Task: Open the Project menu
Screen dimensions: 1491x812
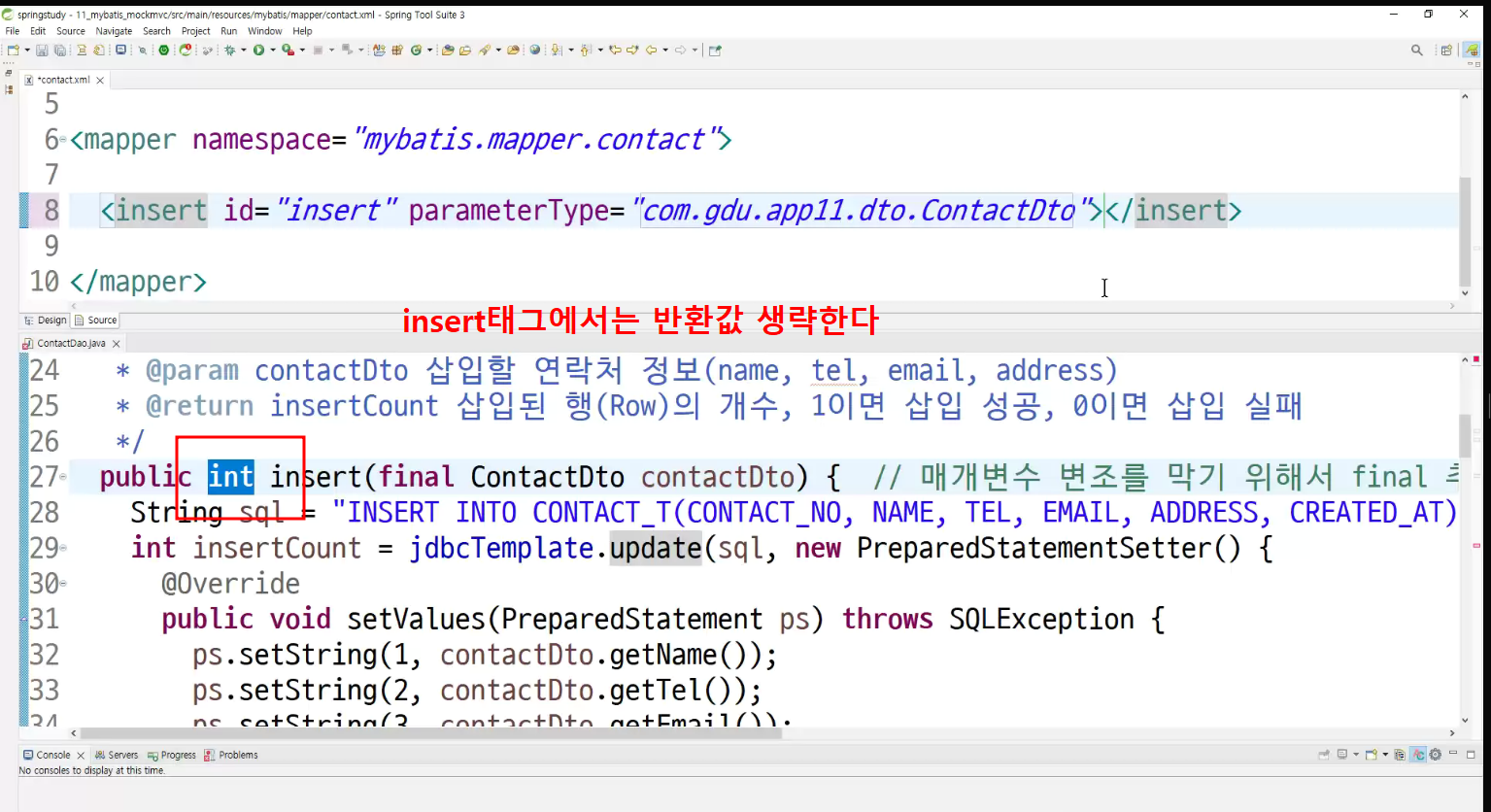Action: tap(196, 31)
